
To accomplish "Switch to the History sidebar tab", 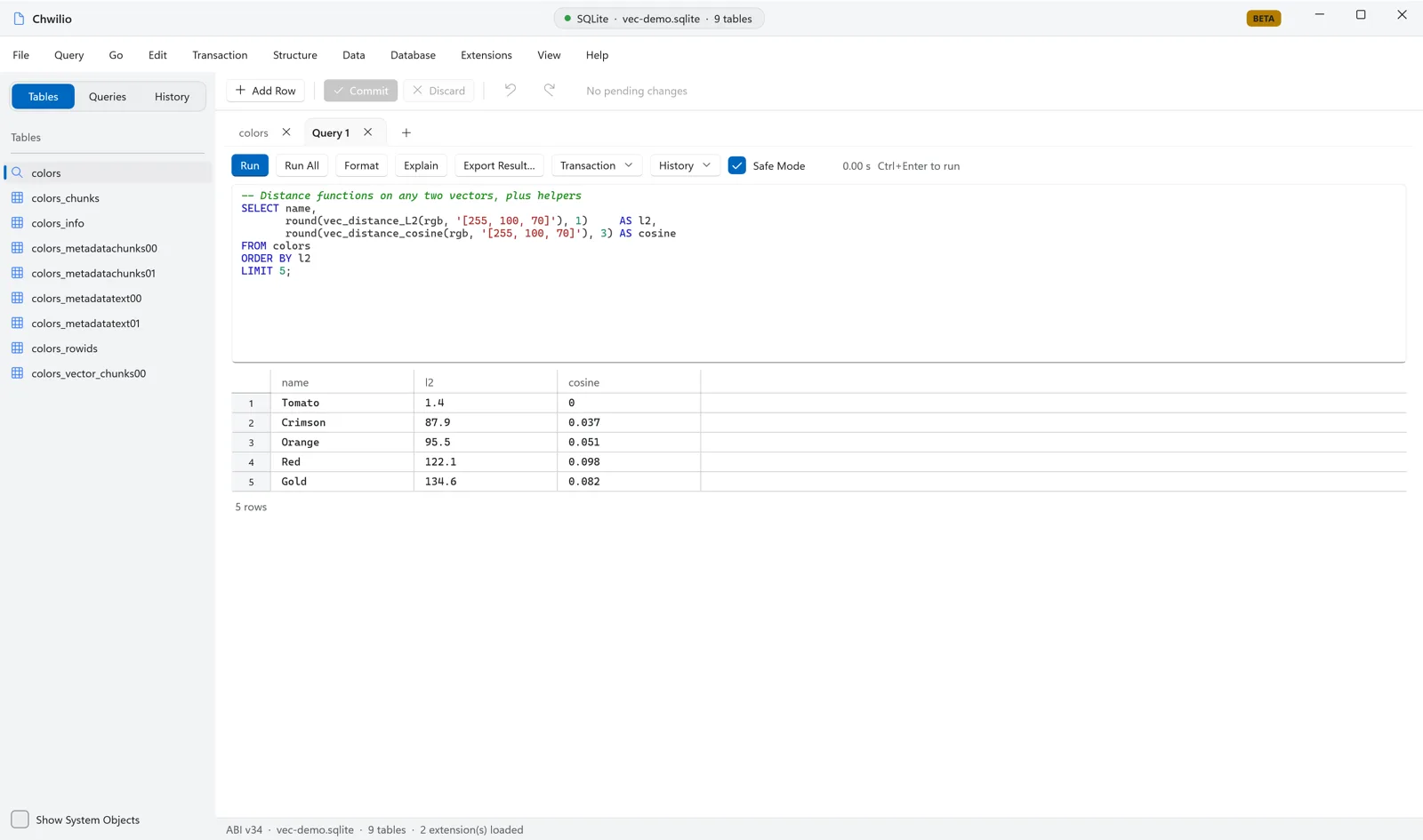I will coord(172,96).
